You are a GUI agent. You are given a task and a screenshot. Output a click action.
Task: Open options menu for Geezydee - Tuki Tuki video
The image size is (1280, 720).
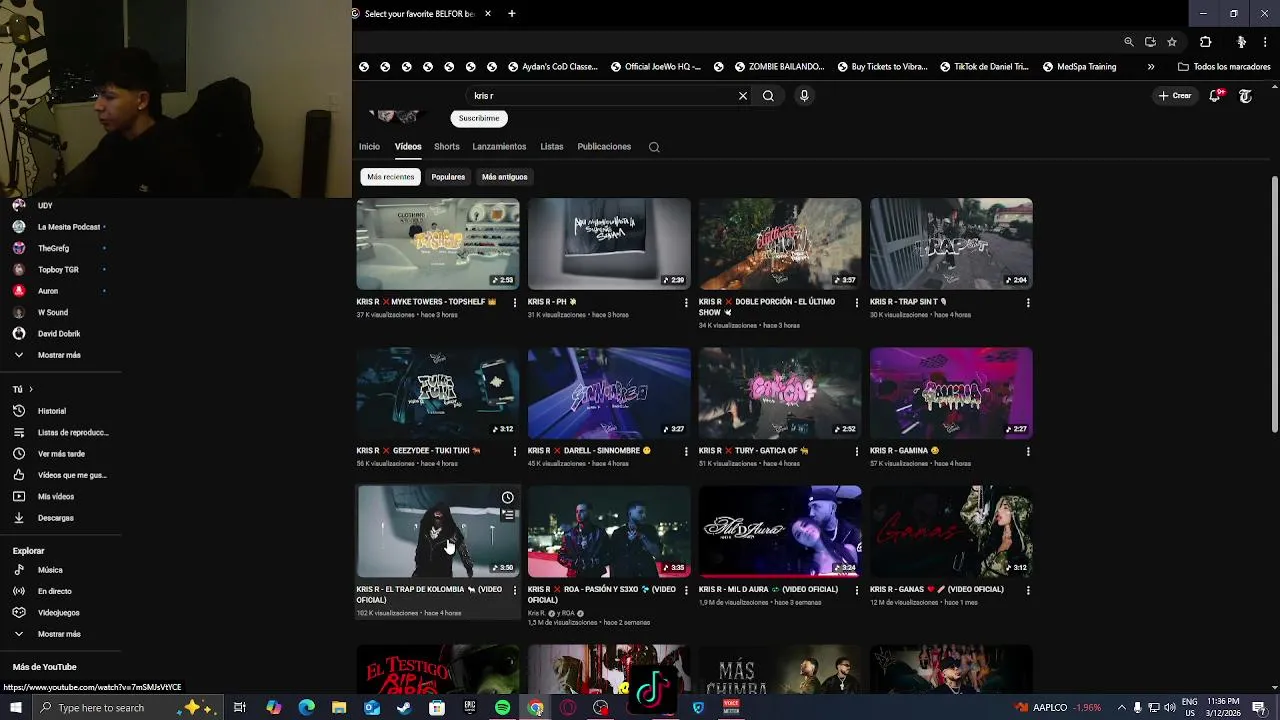(515, 451)
